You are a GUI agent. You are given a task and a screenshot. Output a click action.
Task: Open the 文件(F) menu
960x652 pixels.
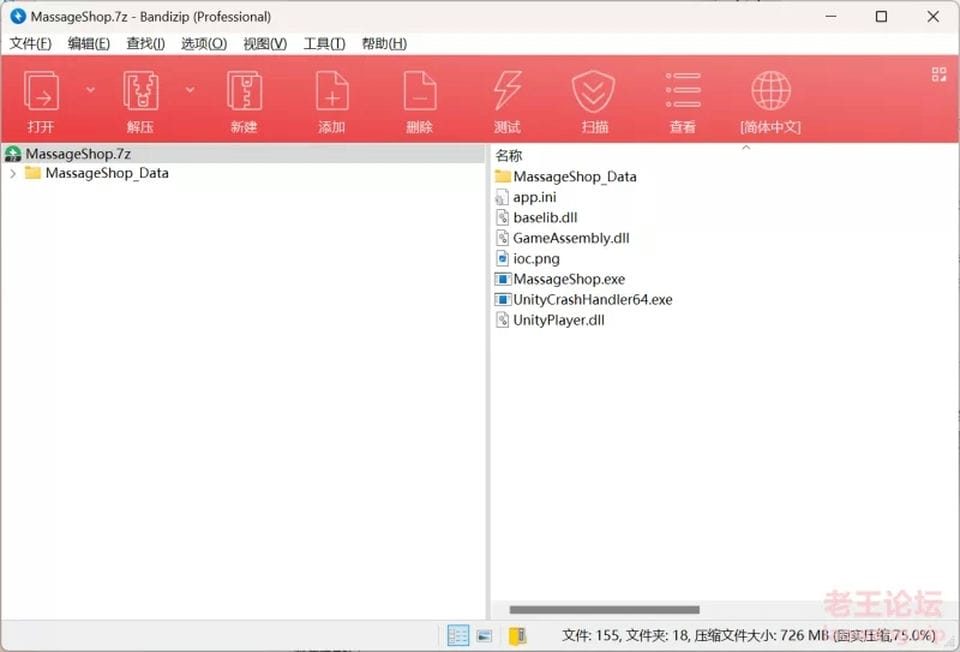[x=31, y=43]
